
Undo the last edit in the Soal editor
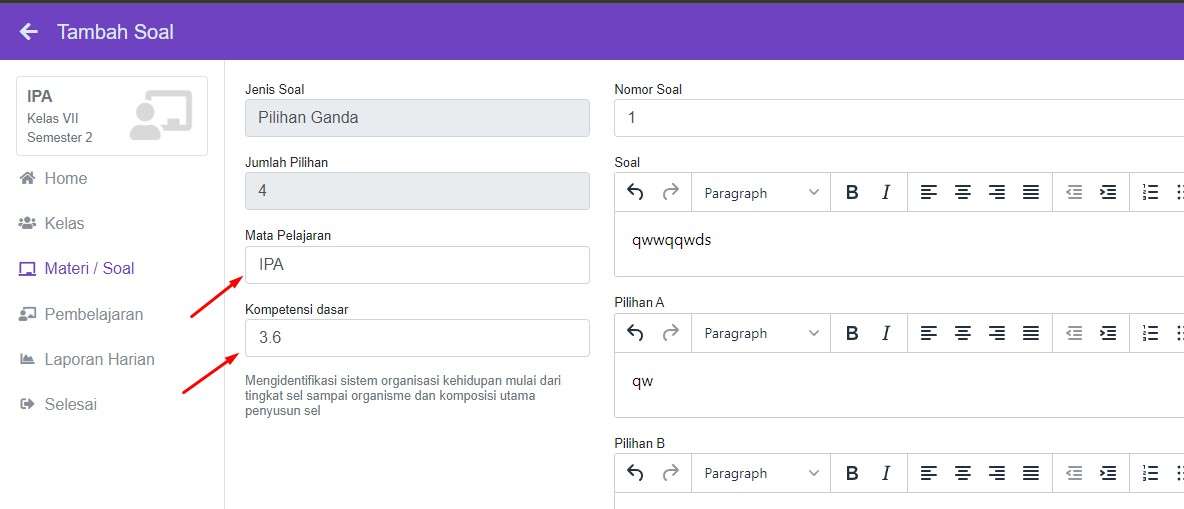click(x=635, y=193)
